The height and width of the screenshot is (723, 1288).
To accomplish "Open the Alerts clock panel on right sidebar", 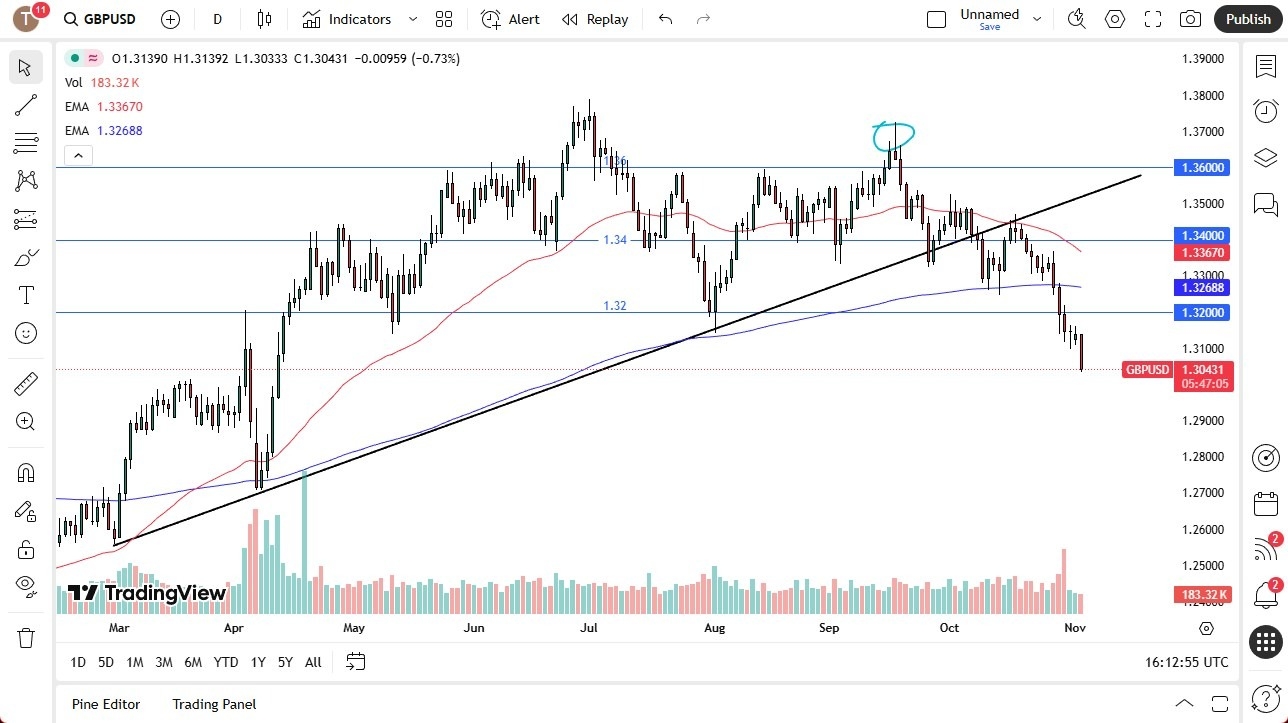I will click(1265, 110).
